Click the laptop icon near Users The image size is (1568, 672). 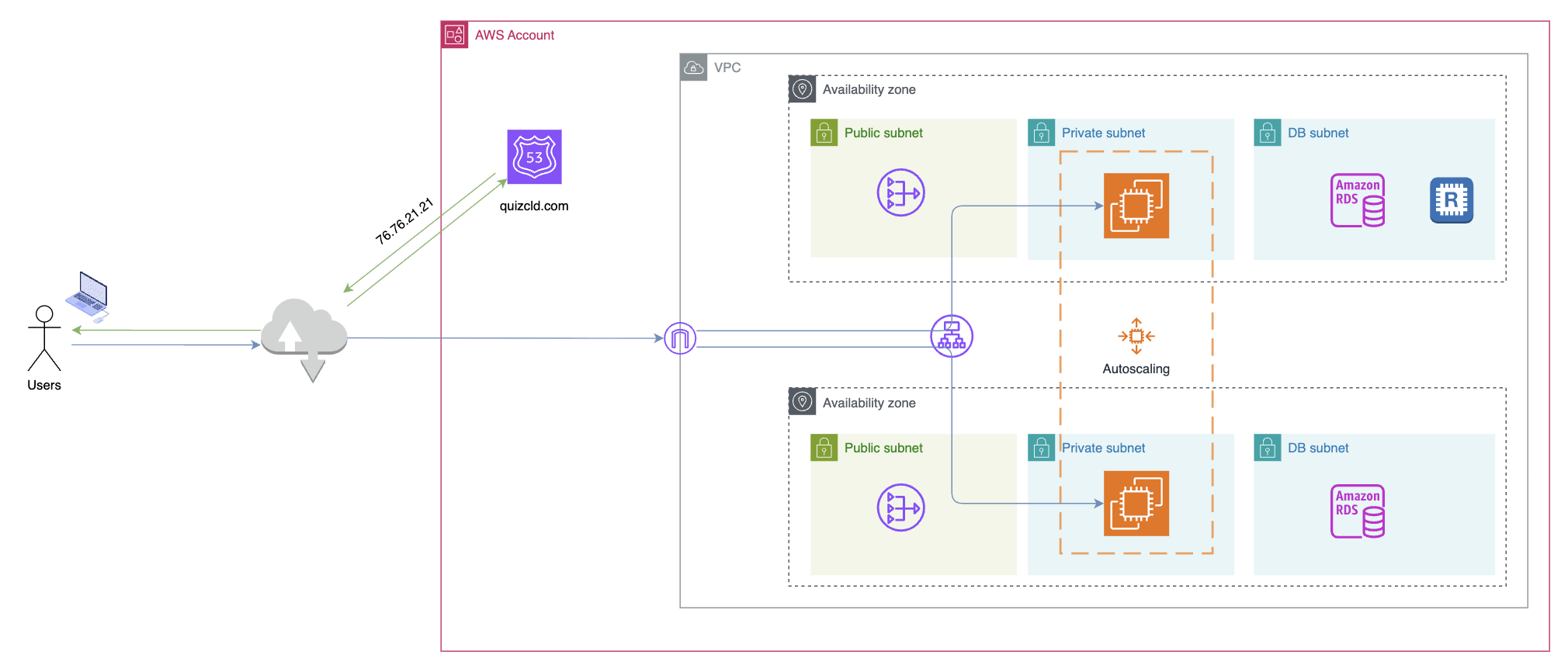[88, 295]
